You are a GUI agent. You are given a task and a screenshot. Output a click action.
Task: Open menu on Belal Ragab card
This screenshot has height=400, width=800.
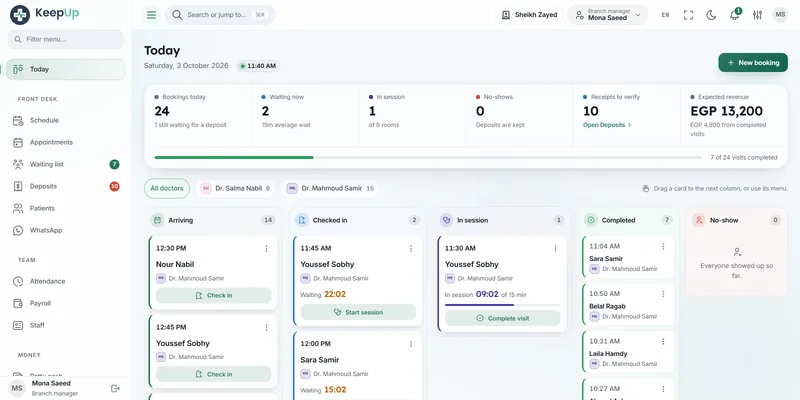[663, 294]
